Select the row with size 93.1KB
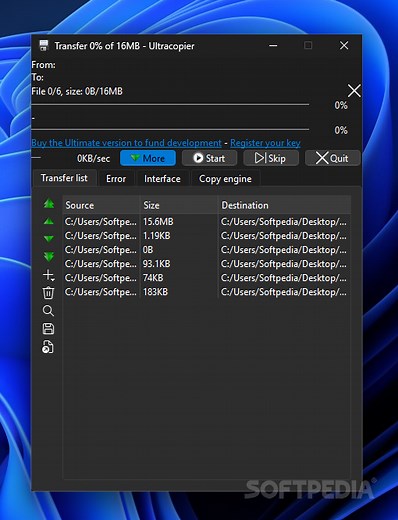398x520 pixels. pos(207,264)
